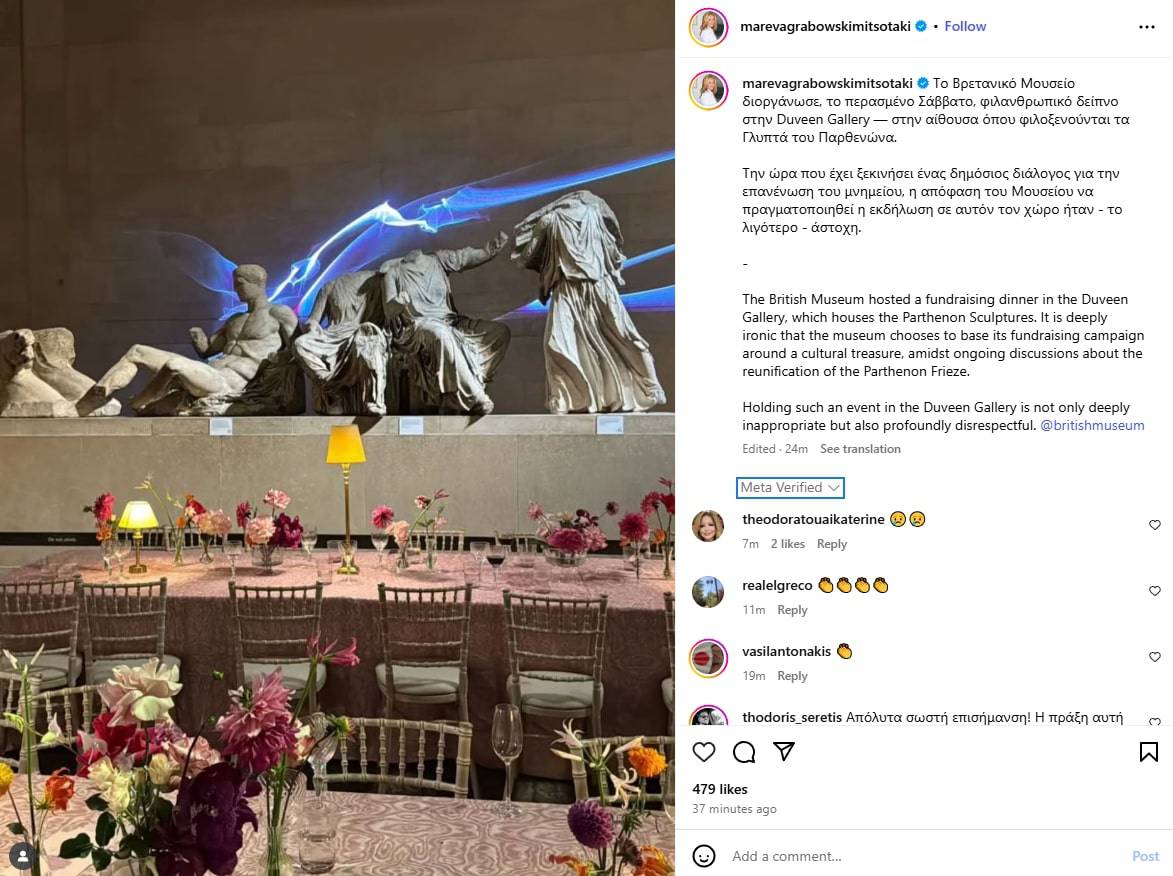Click the tagged people icon on photo

pos(23,856)
